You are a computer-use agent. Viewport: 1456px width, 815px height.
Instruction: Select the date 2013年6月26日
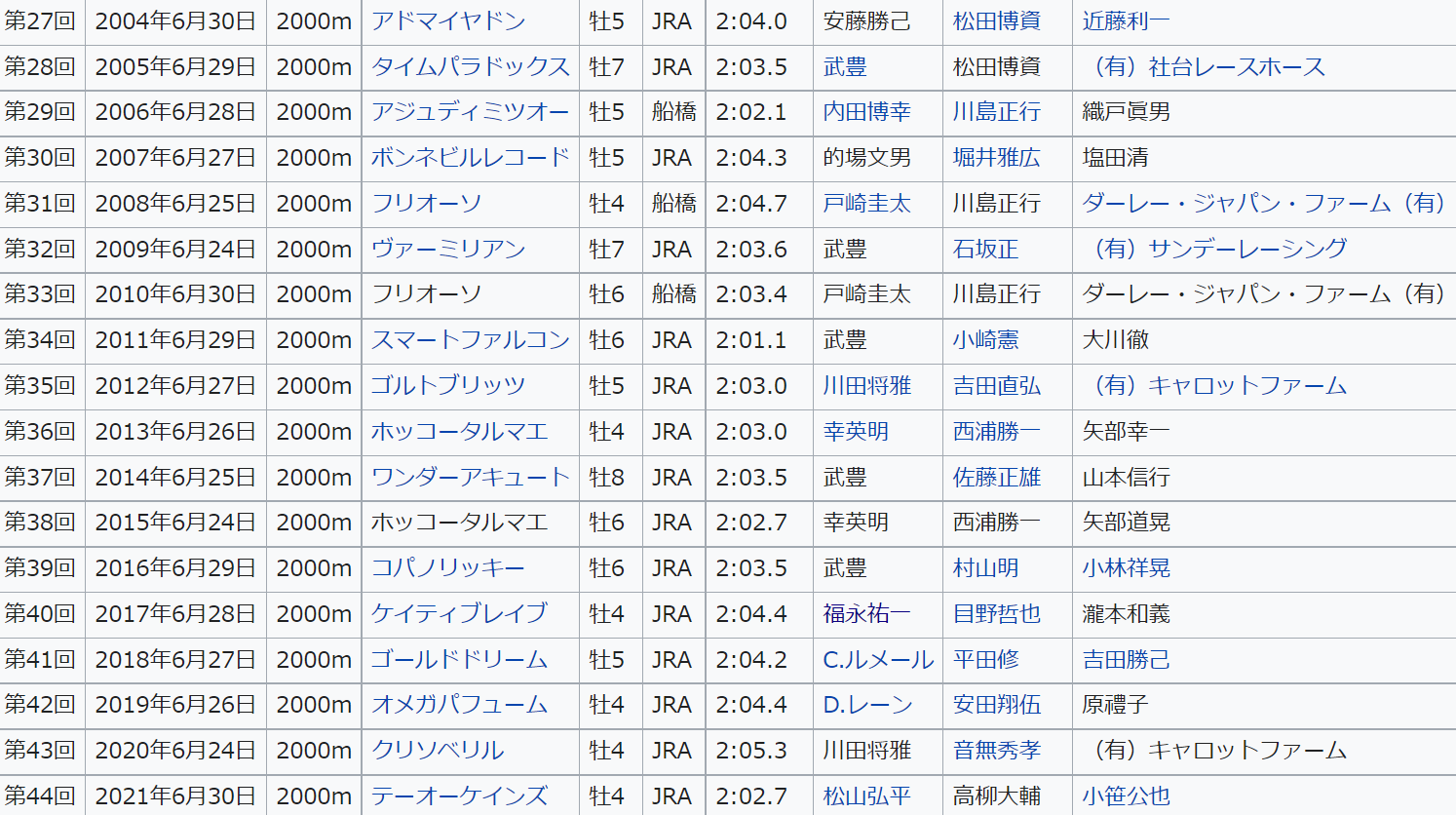pos(175,431)
